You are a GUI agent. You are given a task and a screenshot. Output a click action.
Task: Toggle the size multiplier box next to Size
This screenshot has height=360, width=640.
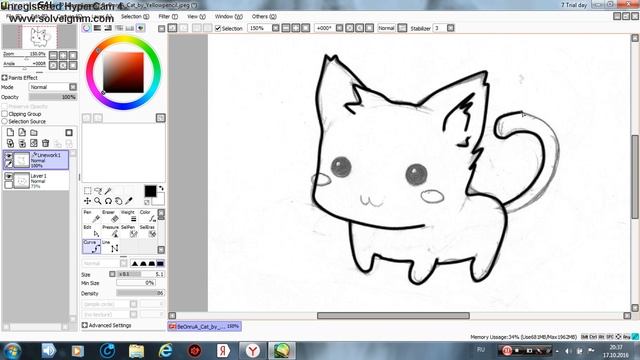click(x=112, y=274)
